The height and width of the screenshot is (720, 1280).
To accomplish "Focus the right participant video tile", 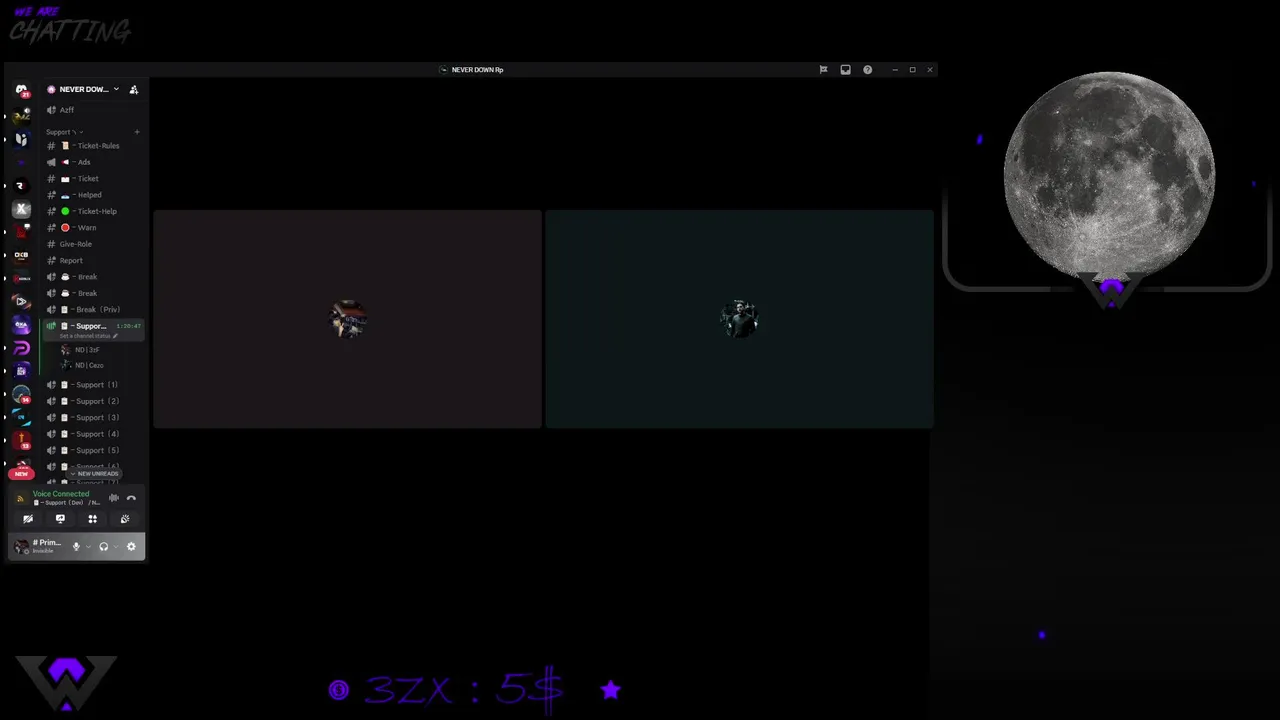I will [x=739, y=319].
